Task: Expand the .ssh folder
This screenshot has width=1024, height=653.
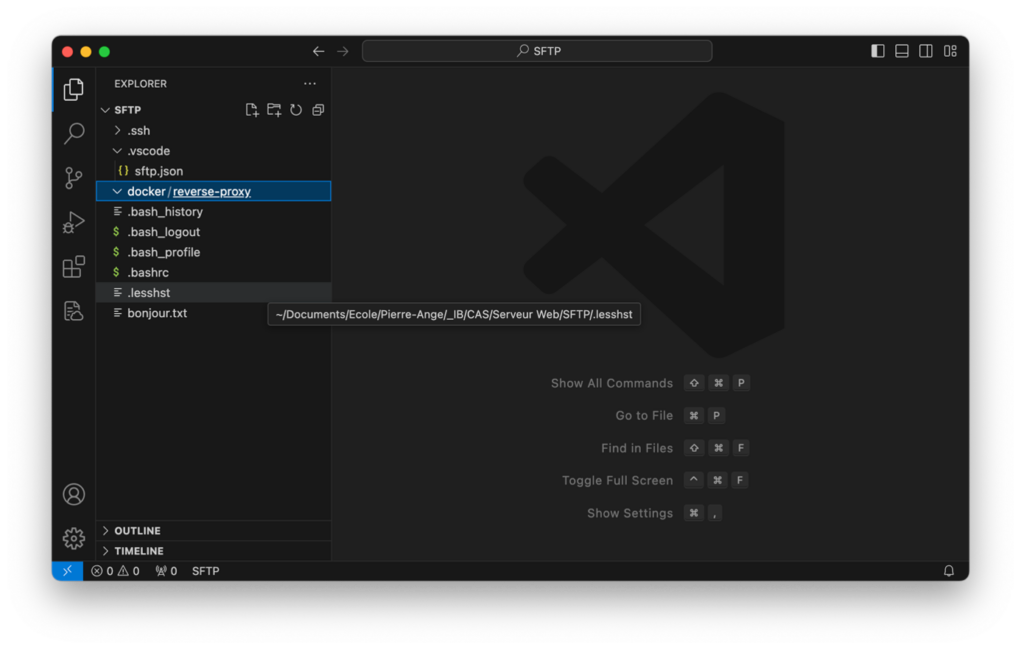Action: click(214, 131)
